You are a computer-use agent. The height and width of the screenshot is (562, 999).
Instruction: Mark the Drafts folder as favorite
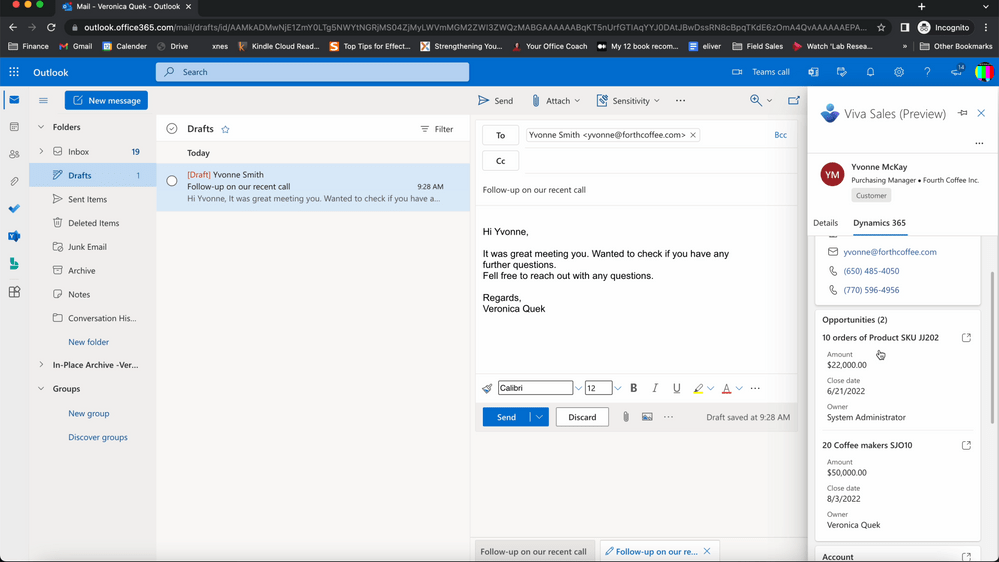point(225,129)
